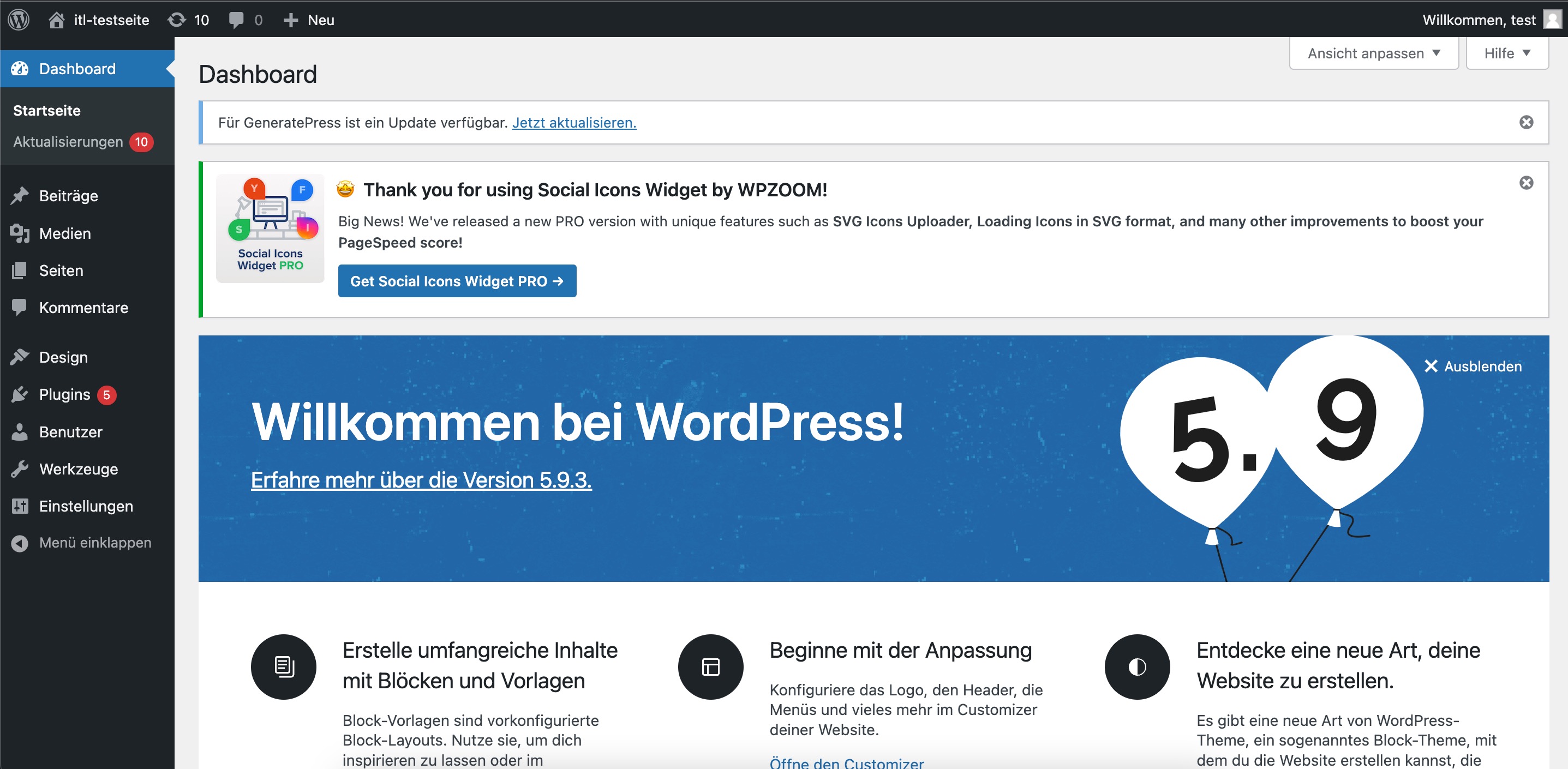
Task: Open the Beiträge menu
Action: 87,196
